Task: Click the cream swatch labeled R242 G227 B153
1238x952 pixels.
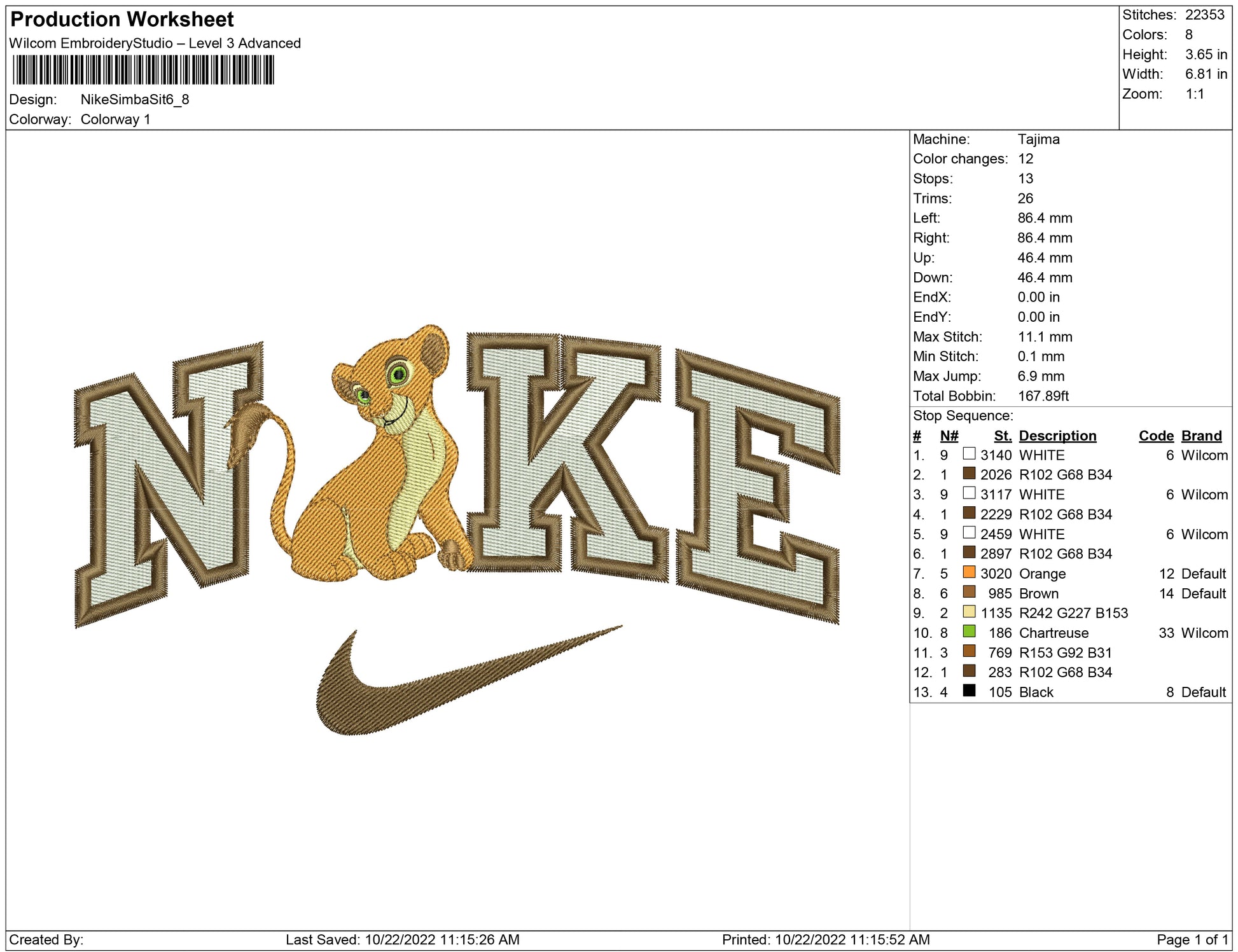Action: tap(969, 612)
